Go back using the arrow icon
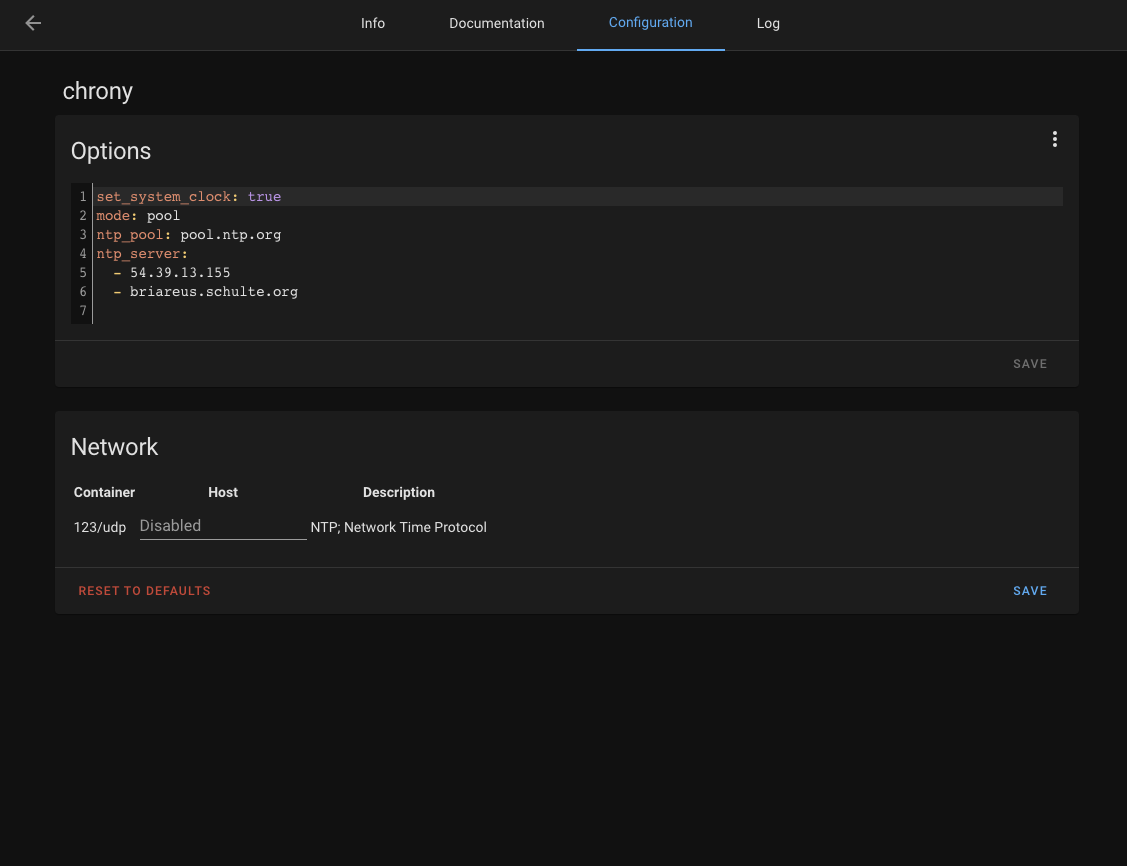This screenshot has height=866, width=1127. click(33, 23)
